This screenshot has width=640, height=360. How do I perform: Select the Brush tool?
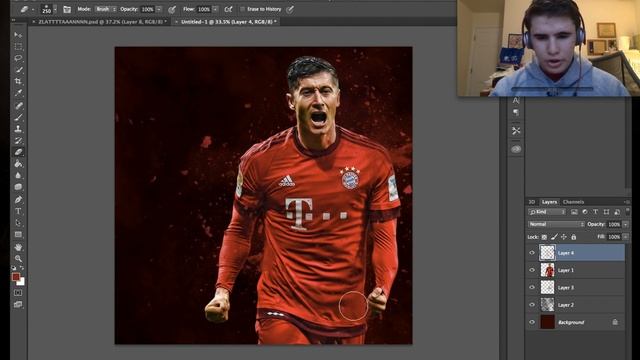click(18, 118)
